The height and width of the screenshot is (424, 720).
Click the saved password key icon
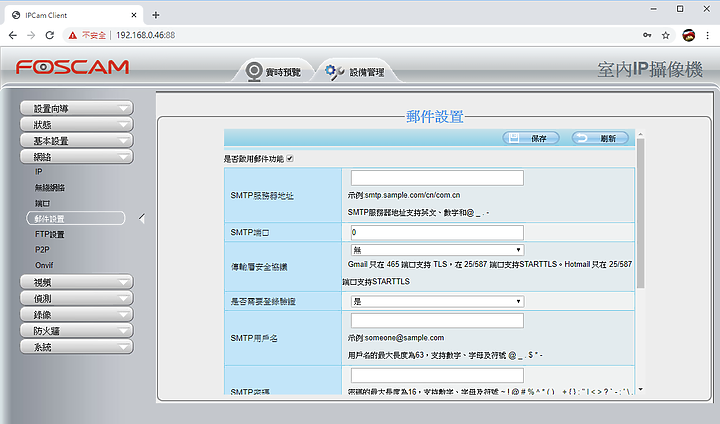(647, 35)
